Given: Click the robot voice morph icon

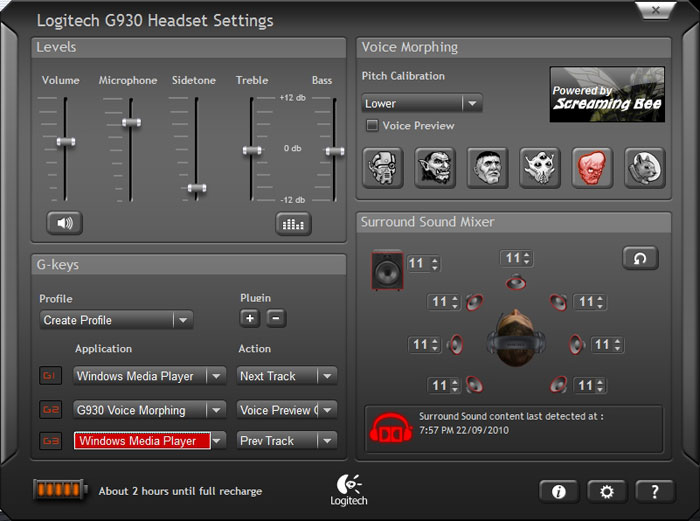Looking at the screenshot, I should (x=383, y=168).
